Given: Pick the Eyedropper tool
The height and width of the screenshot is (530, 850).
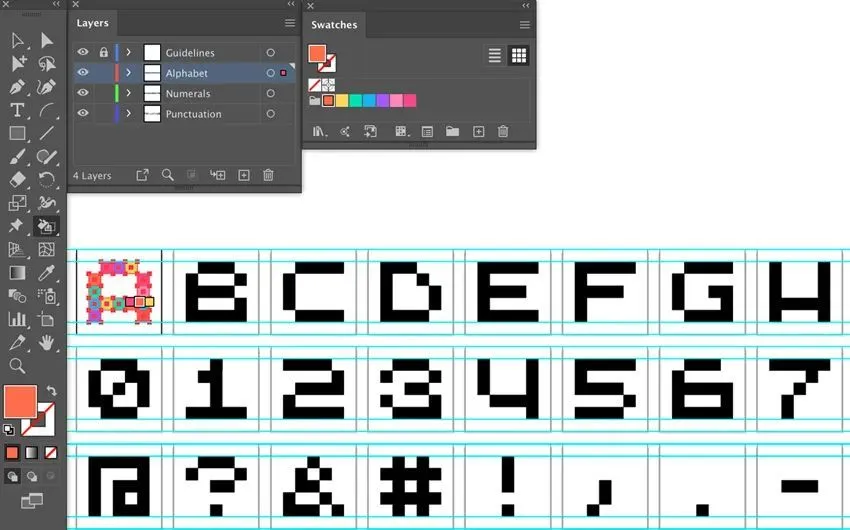Looking at the screenshot, I should tap(47, 273).
